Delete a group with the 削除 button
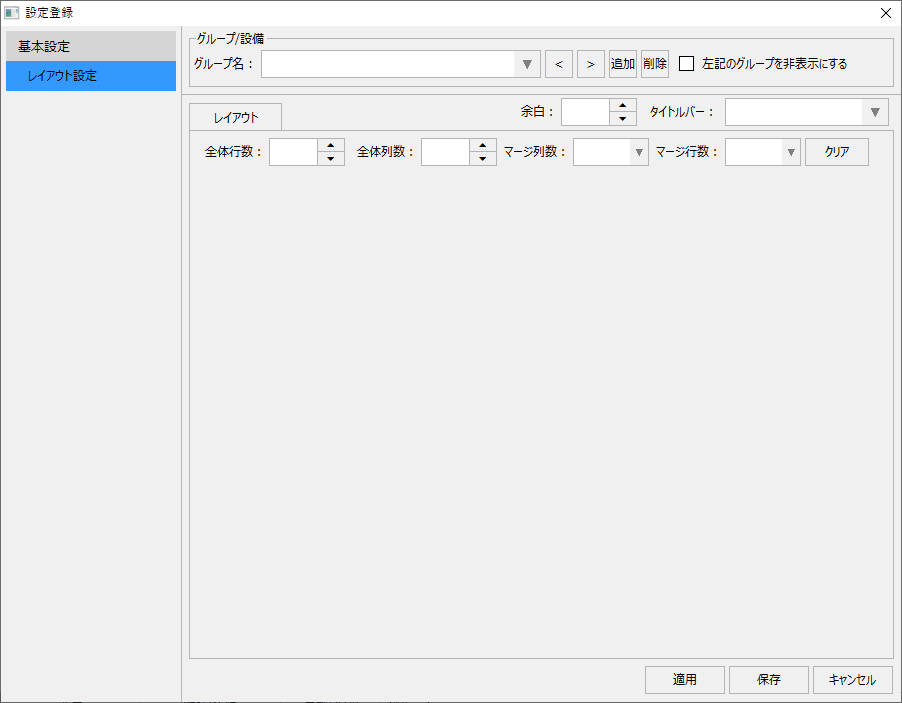902x703 pixels. click(654, 63)
